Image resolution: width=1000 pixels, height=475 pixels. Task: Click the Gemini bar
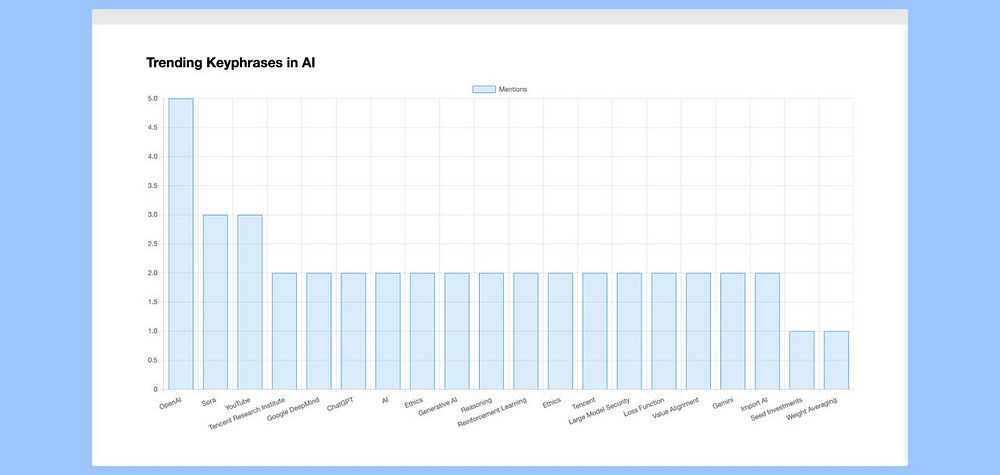732,331
